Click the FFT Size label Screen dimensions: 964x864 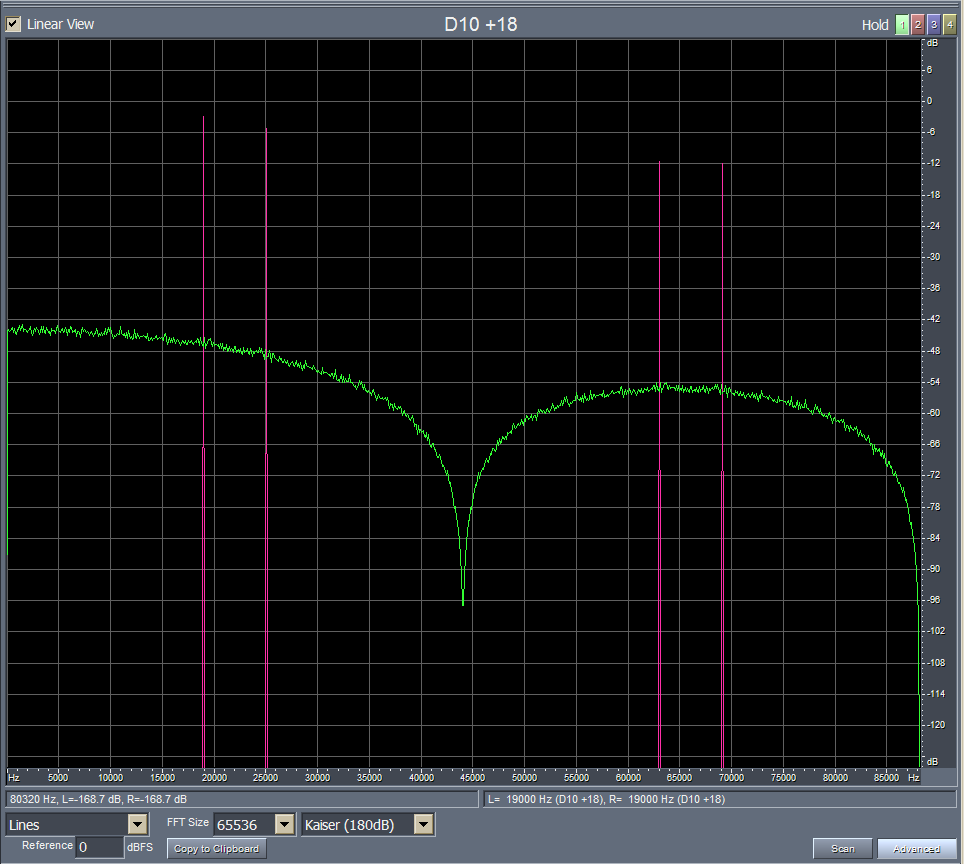tap(188, 822)
